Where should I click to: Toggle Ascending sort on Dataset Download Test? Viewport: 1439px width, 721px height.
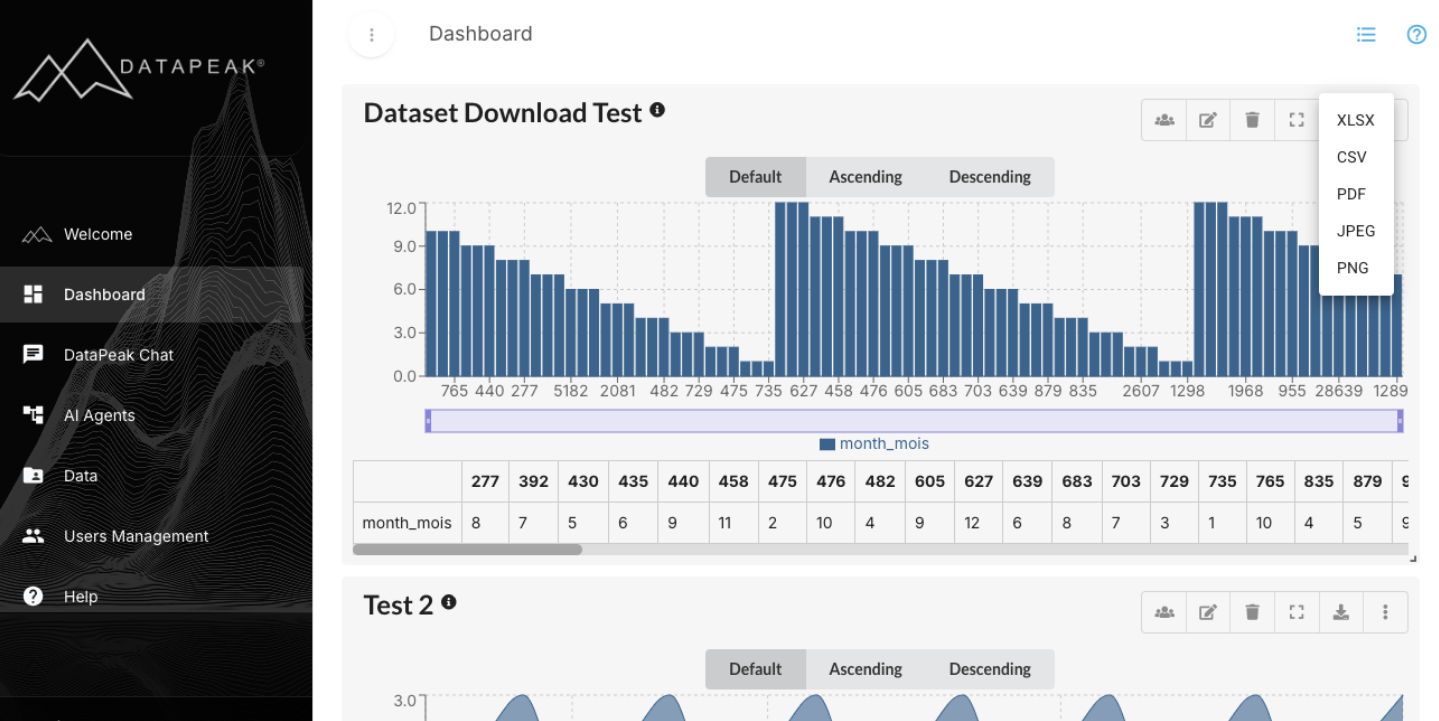pyautogui.click(x=865, y=176)
